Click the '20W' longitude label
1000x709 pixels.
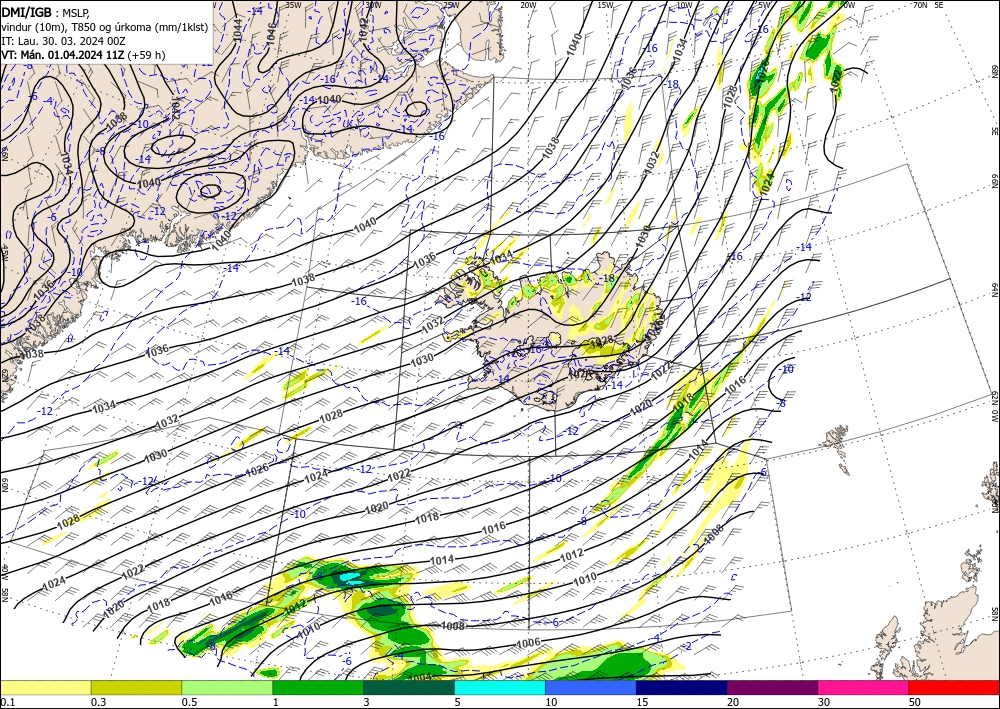[x=528, y=5]
